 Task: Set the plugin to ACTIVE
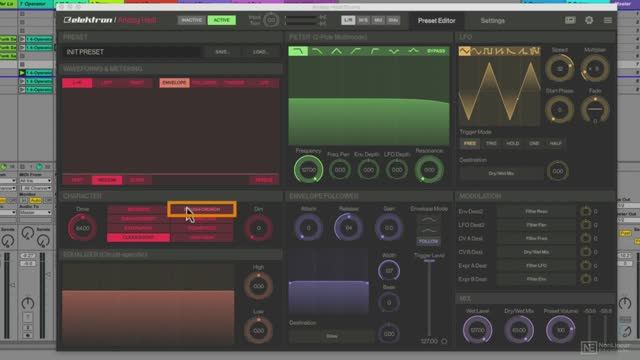pos(222,20)
